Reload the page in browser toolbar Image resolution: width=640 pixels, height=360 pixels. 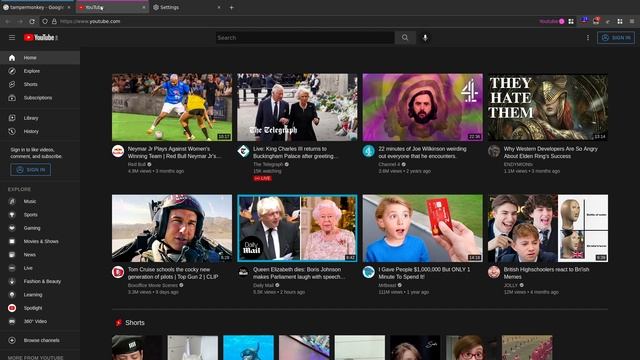point(32,21)
